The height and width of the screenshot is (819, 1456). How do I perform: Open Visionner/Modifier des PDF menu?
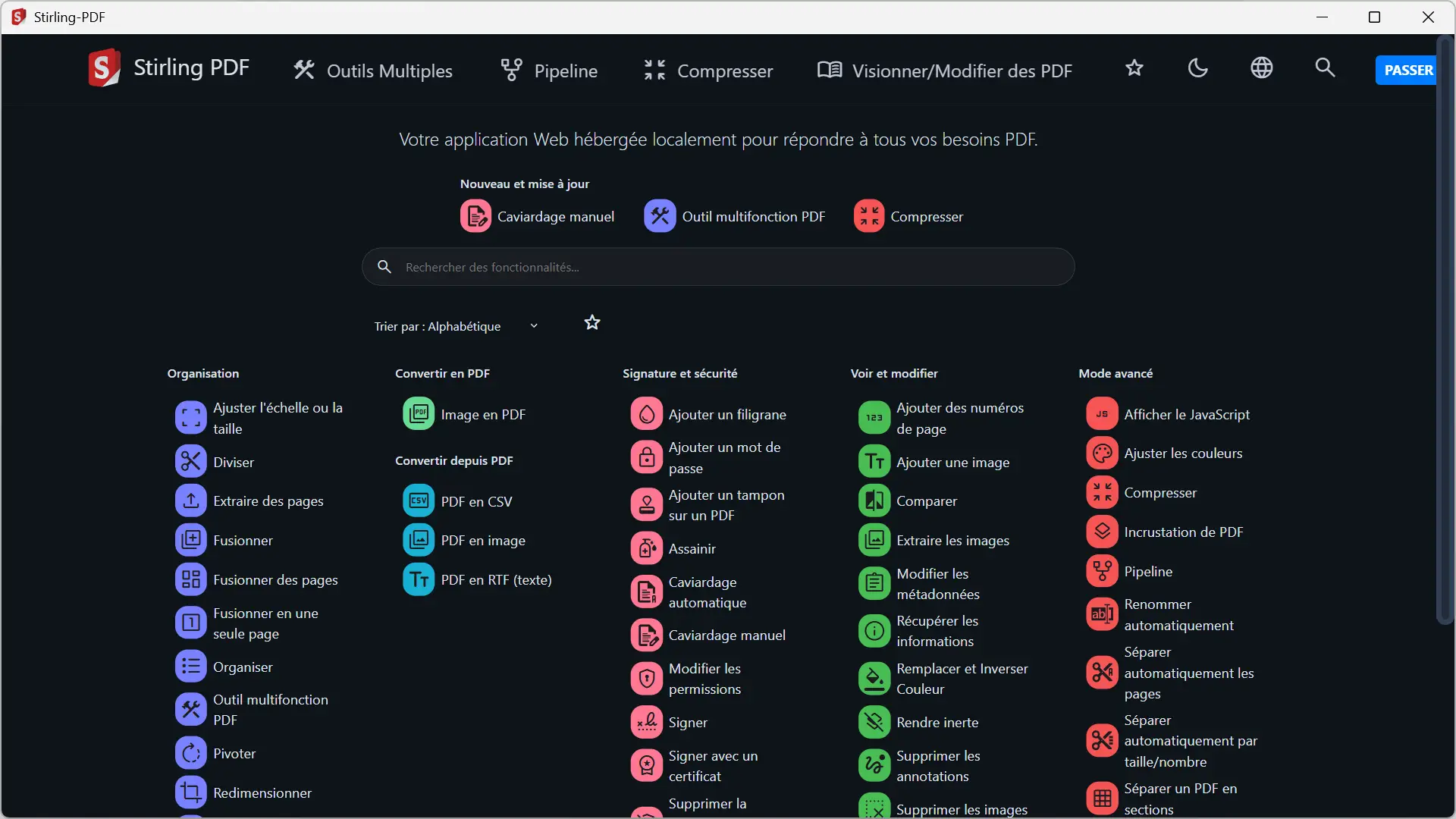(945, 71)
